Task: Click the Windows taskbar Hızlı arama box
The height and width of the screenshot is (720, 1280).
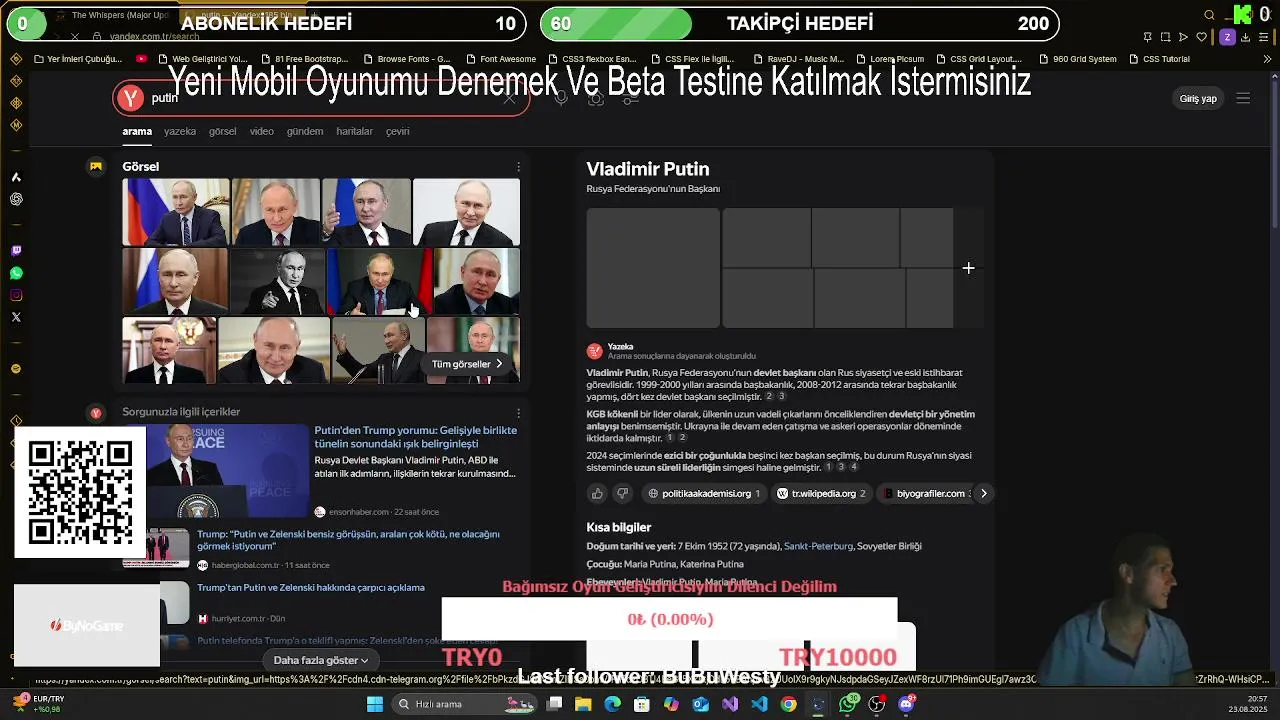Action: click(465, 704)
